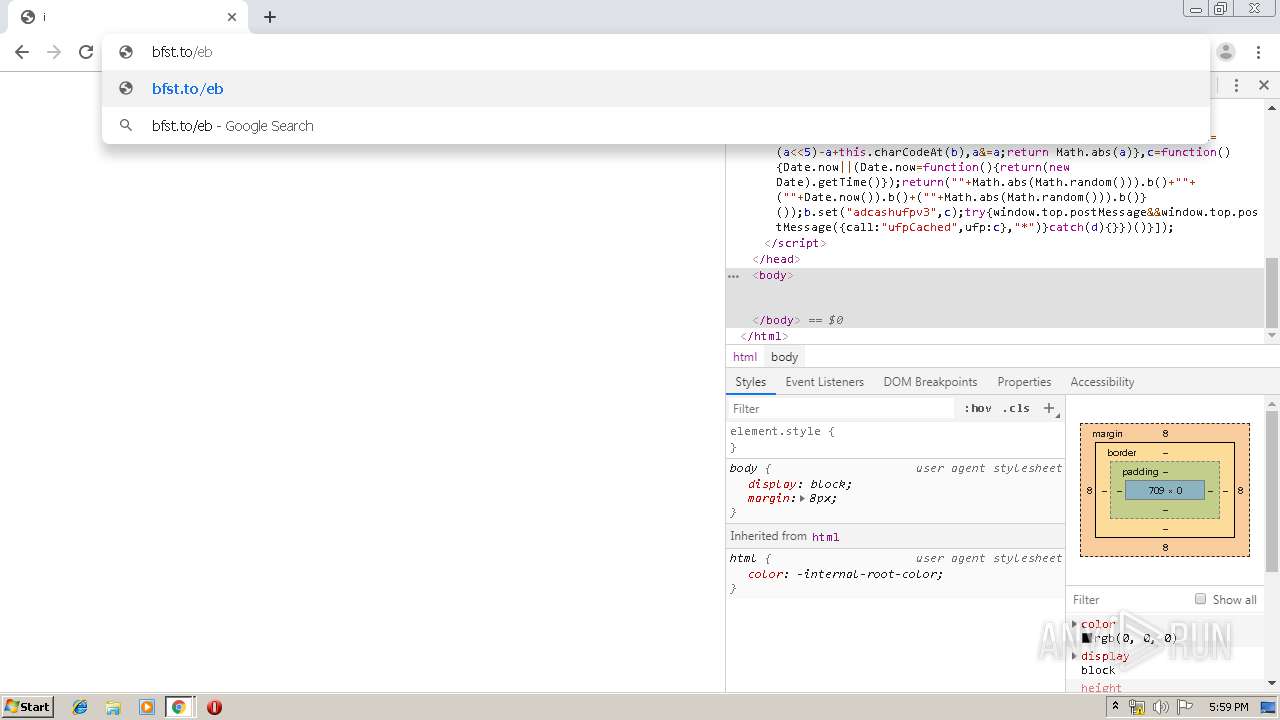Click the black rgb(0, 0, 0) color swatch

click(x=1087, y=638)
